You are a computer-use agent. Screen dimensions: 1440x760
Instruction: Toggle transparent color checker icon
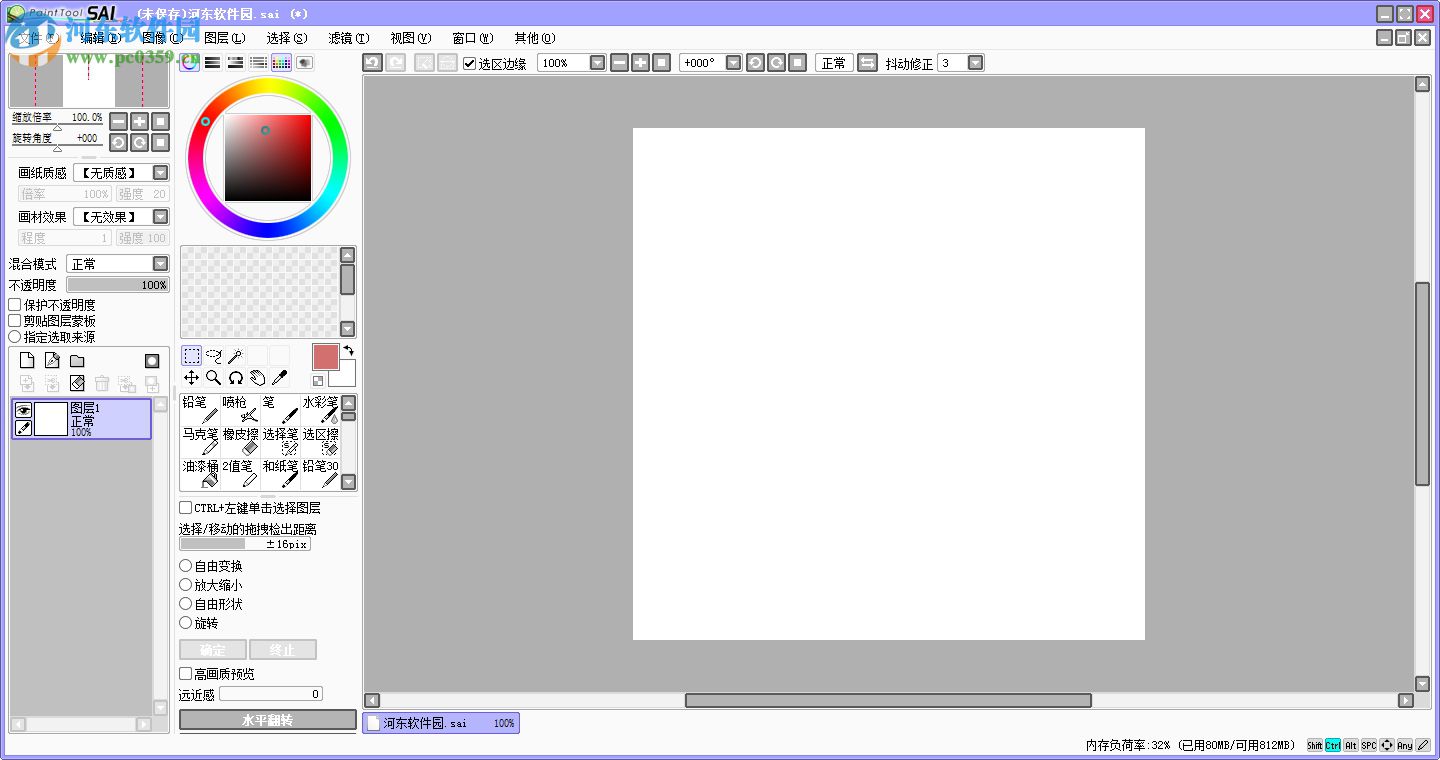point(318,380)
